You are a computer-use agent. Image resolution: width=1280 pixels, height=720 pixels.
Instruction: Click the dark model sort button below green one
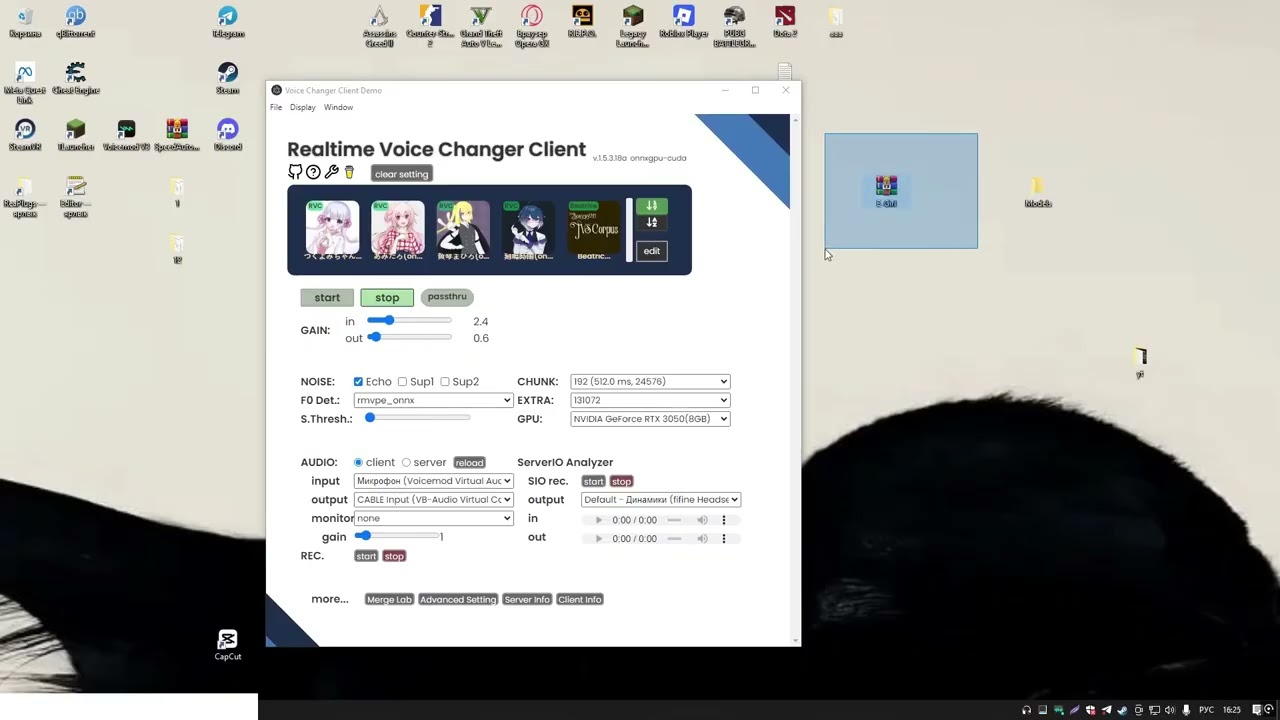pyautogui.click(x=652, y=223)
